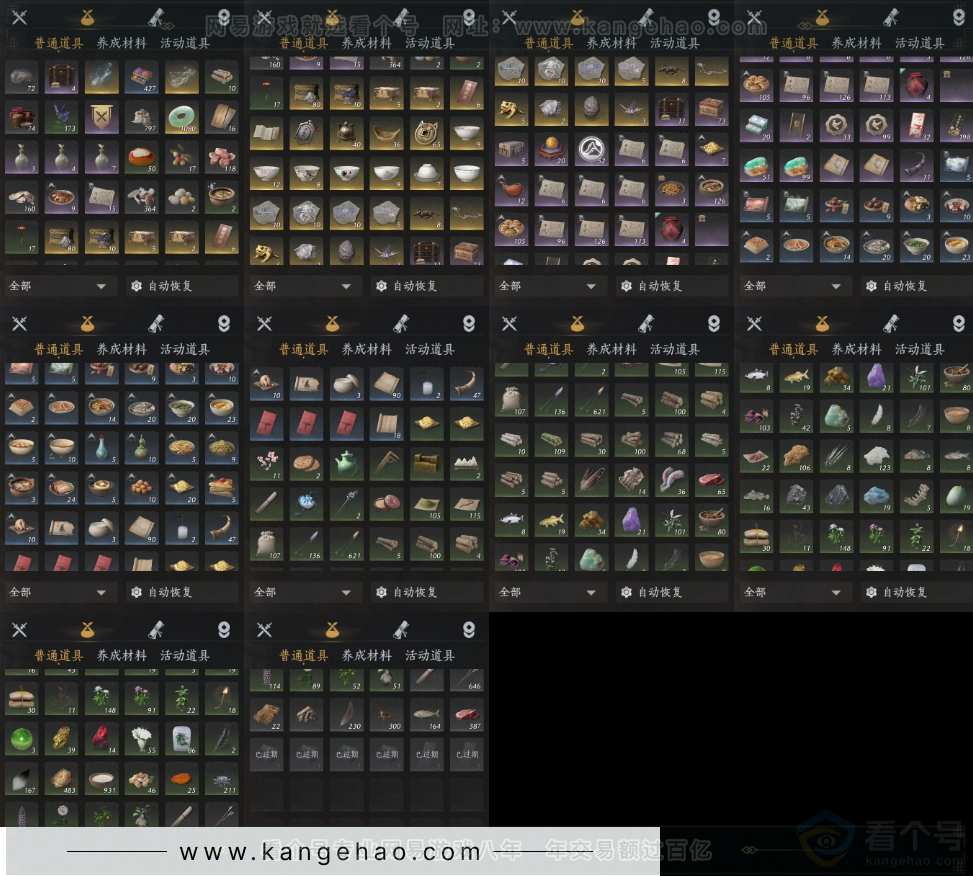Click the crossed-swords banner inventory item
This screenshot has width=973, height=876.
tap(101, 118)
